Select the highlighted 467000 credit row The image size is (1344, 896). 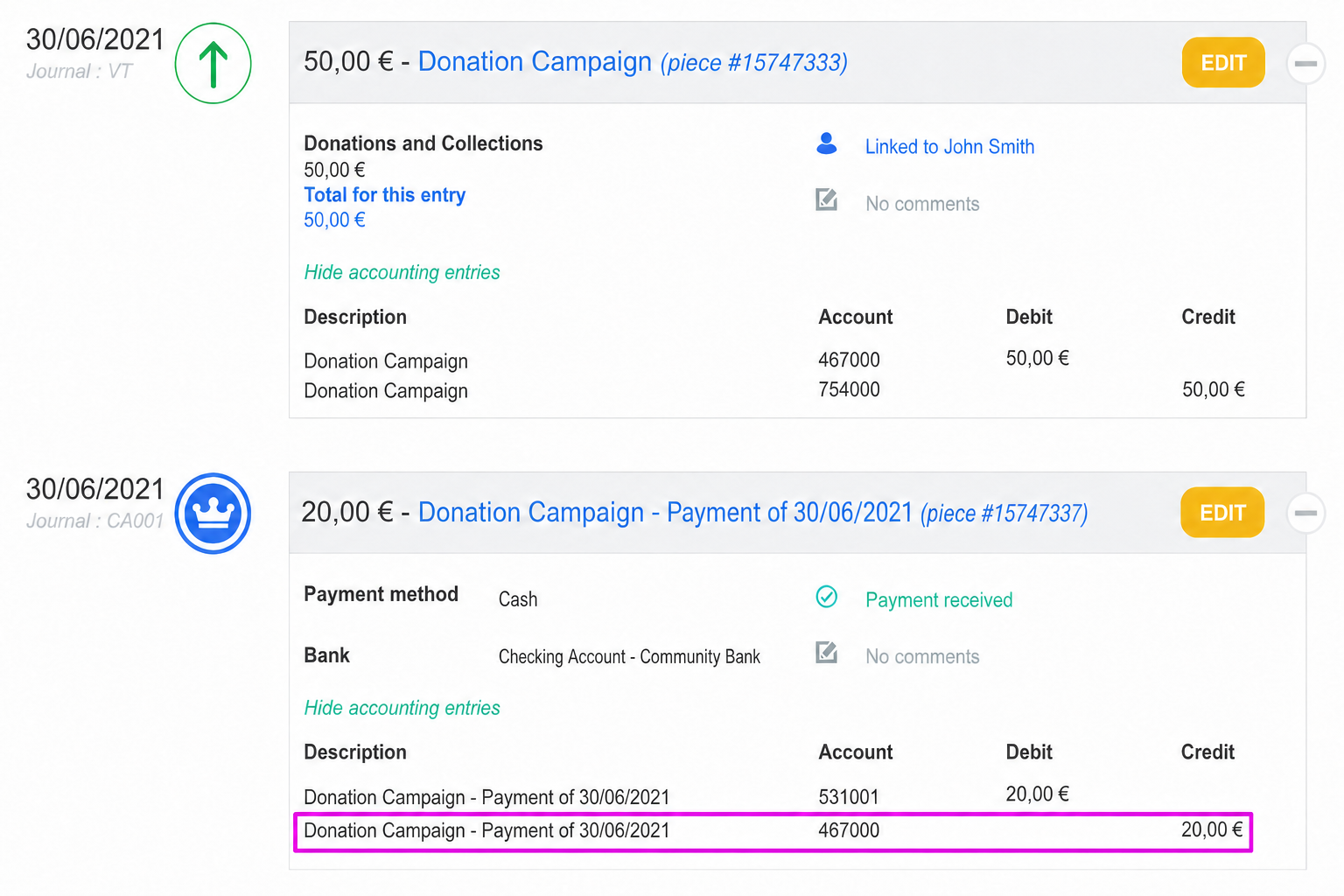pos(773,831)
